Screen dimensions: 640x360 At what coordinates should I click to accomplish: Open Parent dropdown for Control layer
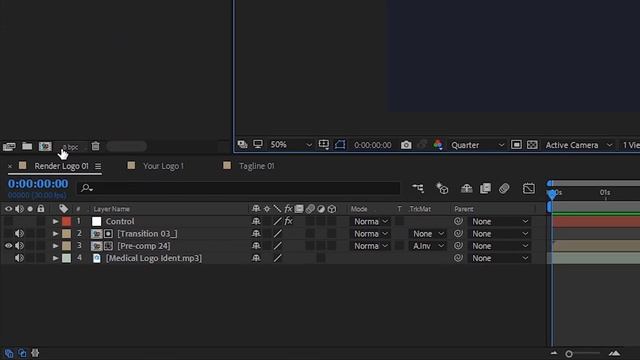[500, 221]
